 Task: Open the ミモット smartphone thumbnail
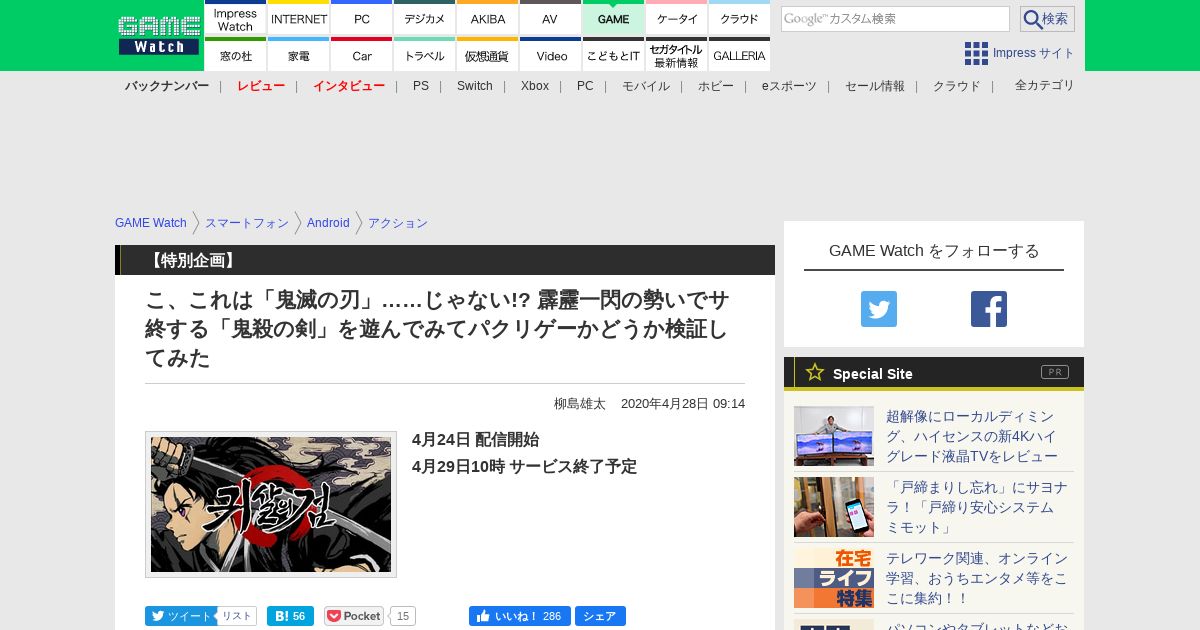click(x=834, y=507)
